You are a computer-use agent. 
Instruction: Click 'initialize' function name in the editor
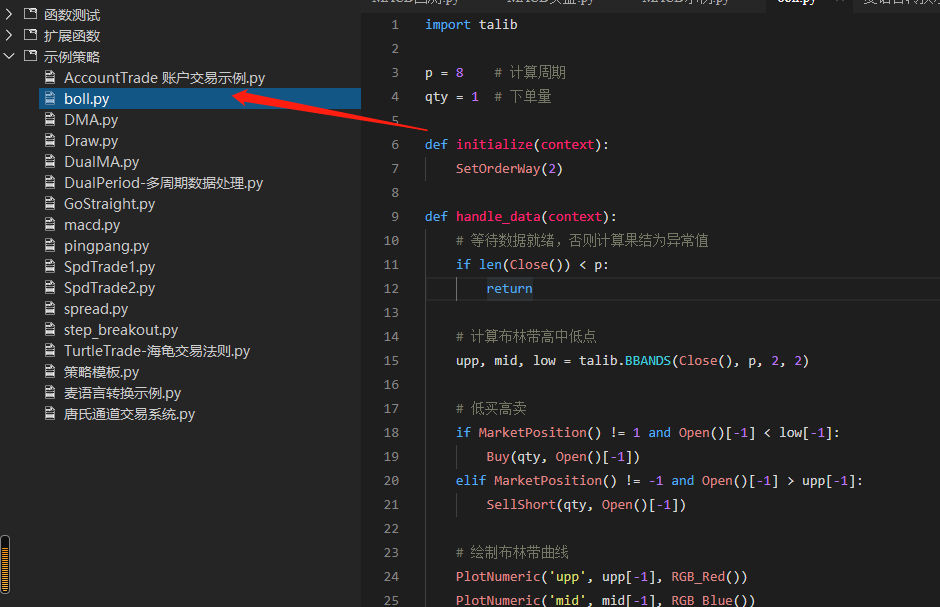point(494,144)
